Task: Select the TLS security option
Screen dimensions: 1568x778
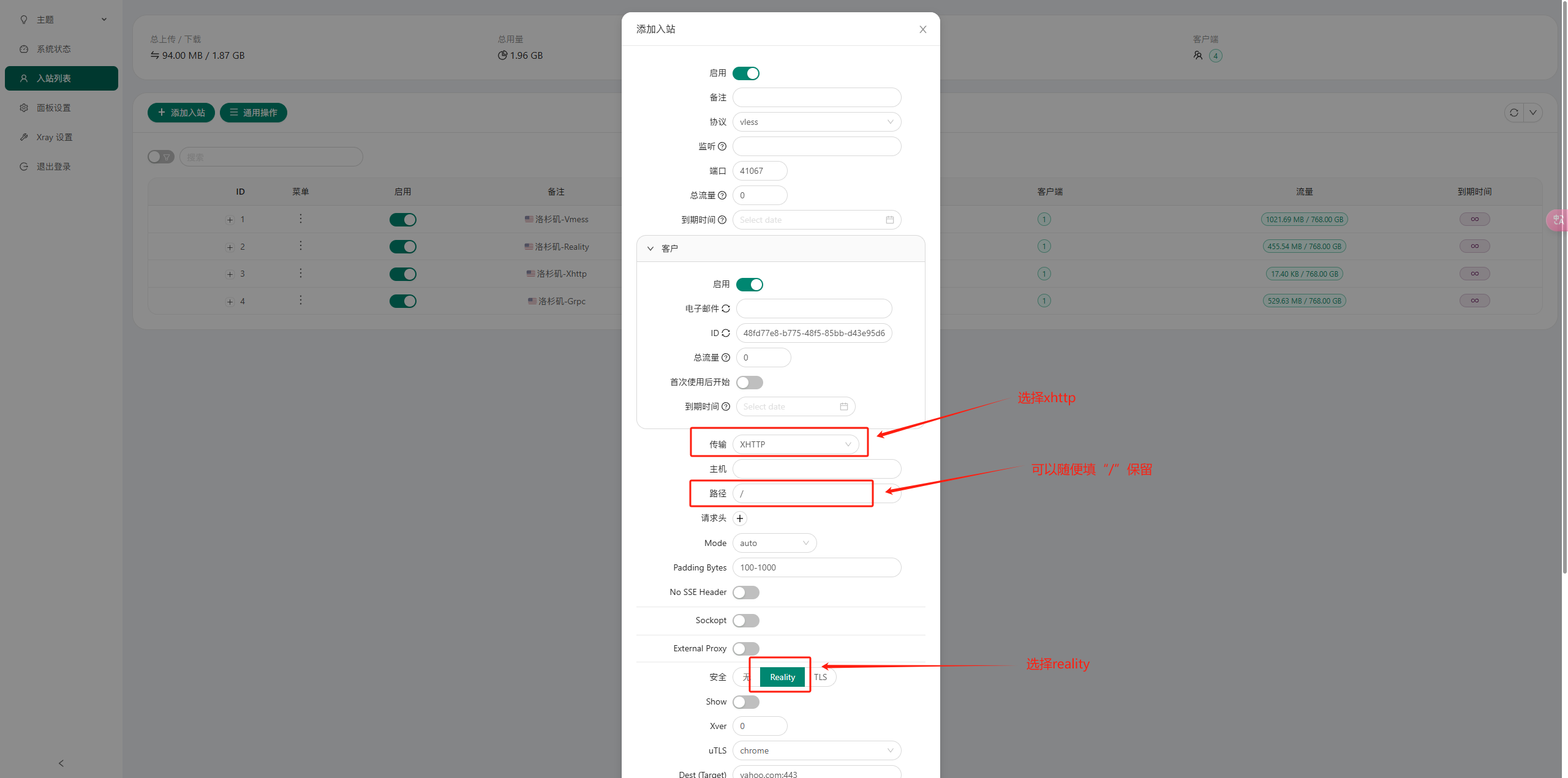Action: [821, 677]
